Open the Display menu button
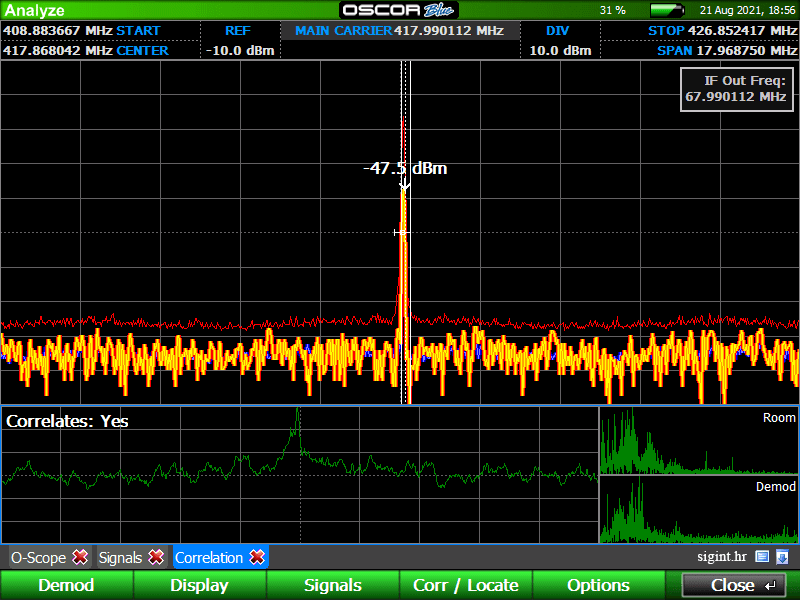Image resolution: width=800 pixels, height=600 pixels. [x=199, y=585]
